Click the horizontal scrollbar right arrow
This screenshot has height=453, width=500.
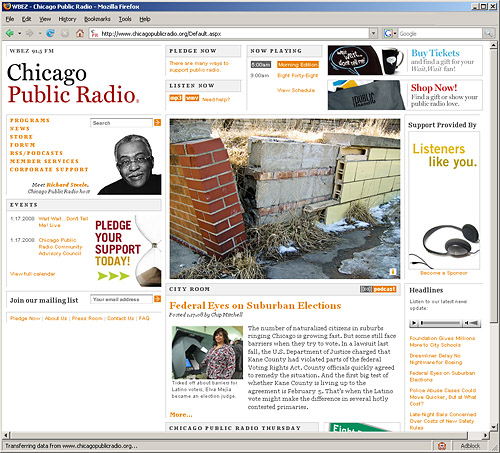[x=486, y=435]
